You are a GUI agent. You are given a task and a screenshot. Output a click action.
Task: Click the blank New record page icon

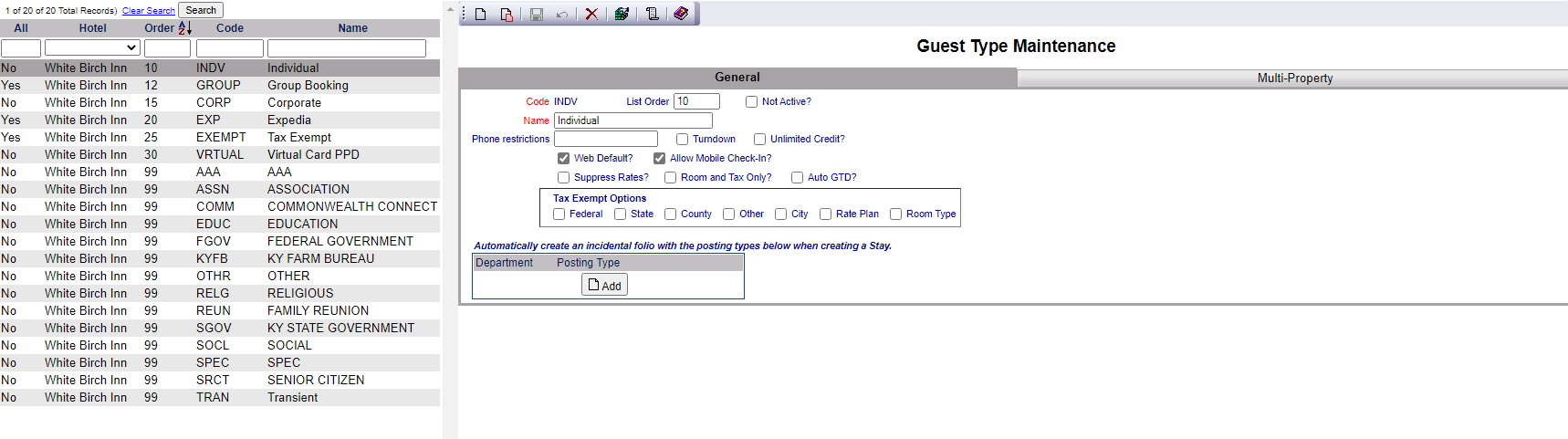coord(481,14)
